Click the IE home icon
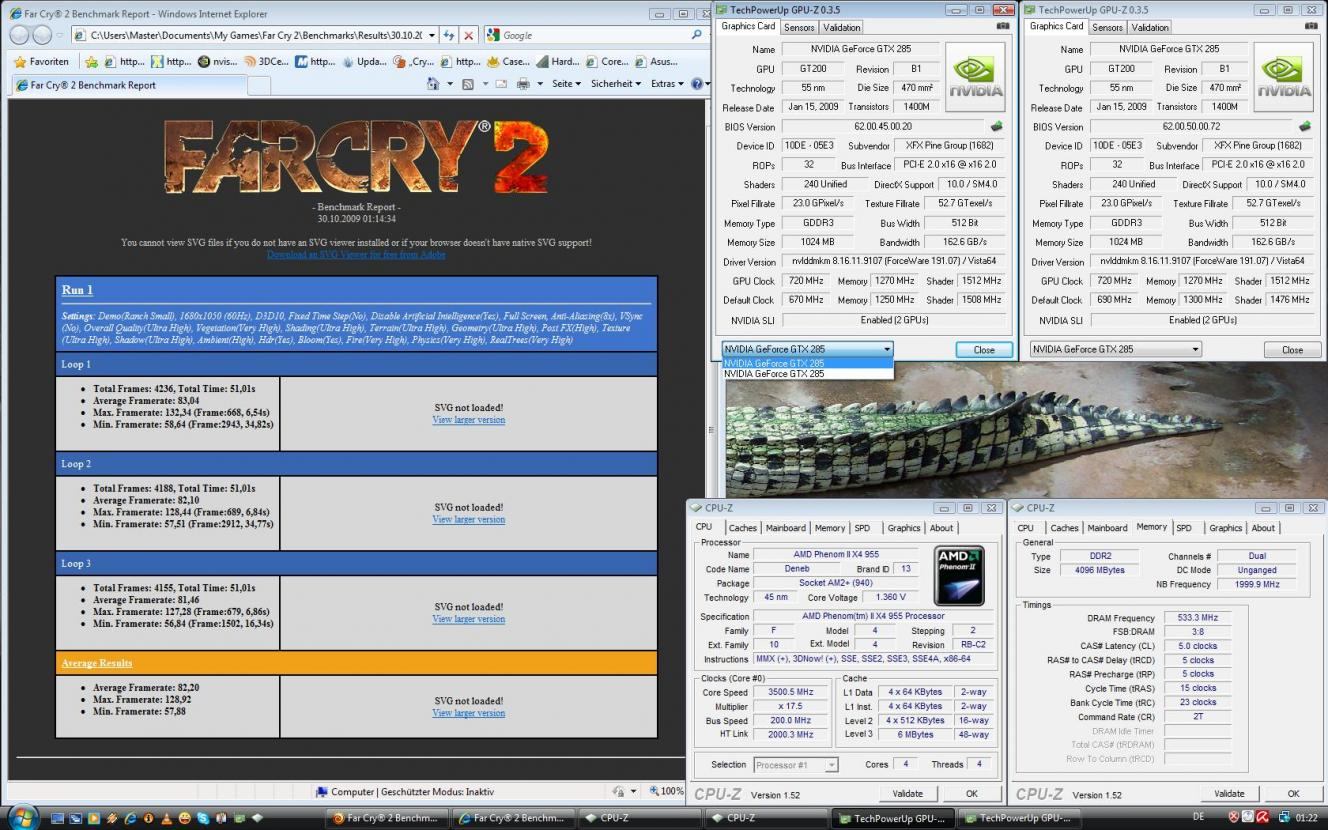 click(x=433, y=84)
